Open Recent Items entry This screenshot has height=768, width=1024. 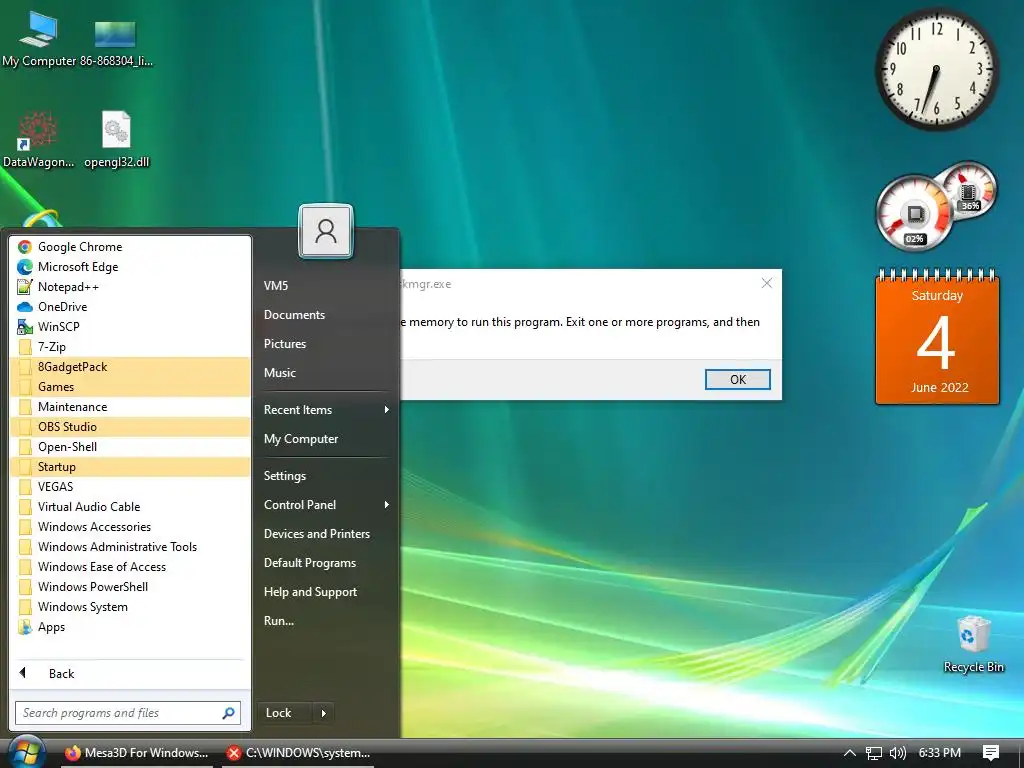tap(325, 410)
